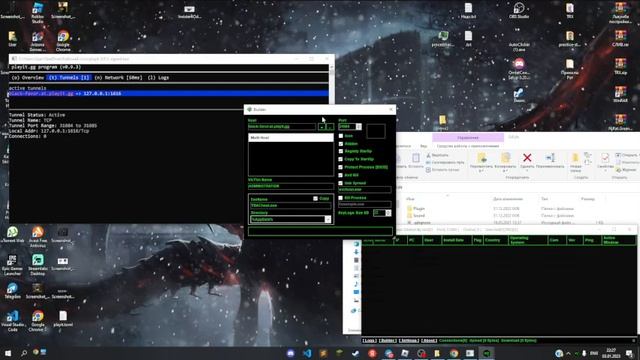Screen dimensions: 640x360
Task: Select the highlighted active tunnel row
Action: click(168, 94)
